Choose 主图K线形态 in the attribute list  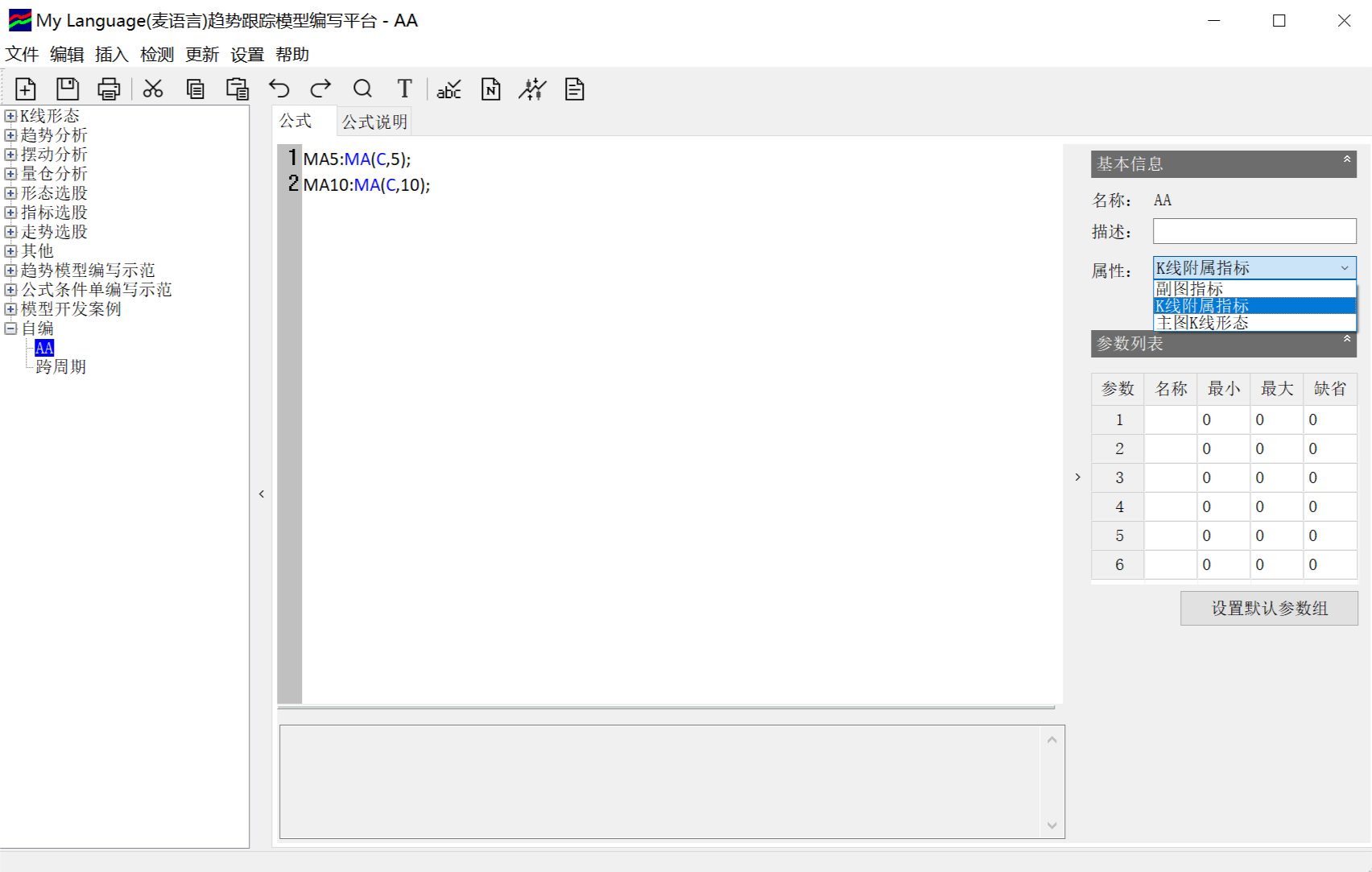point(1202,323)
